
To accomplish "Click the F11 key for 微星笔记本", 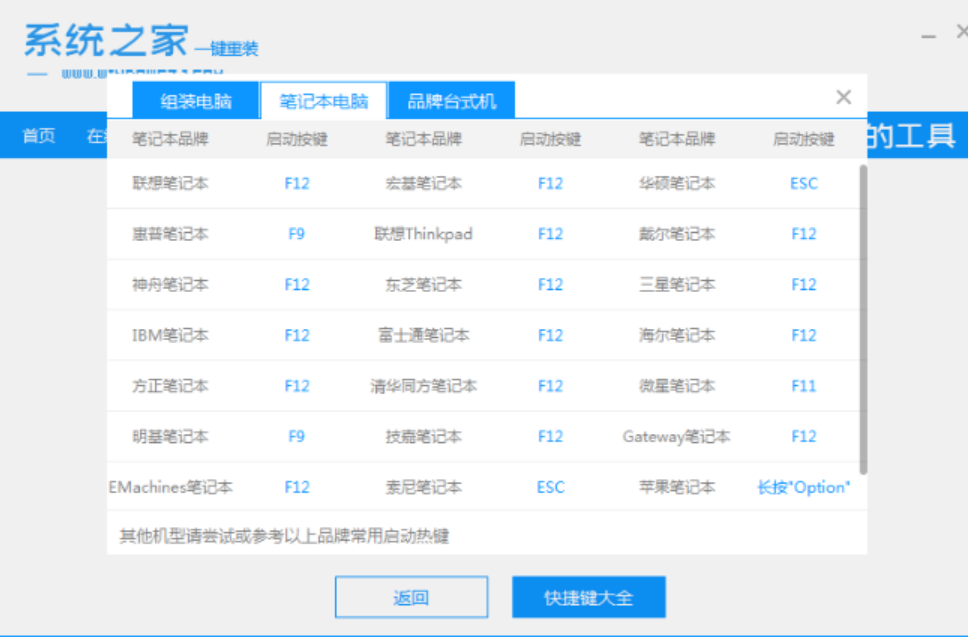I will 804,386.
